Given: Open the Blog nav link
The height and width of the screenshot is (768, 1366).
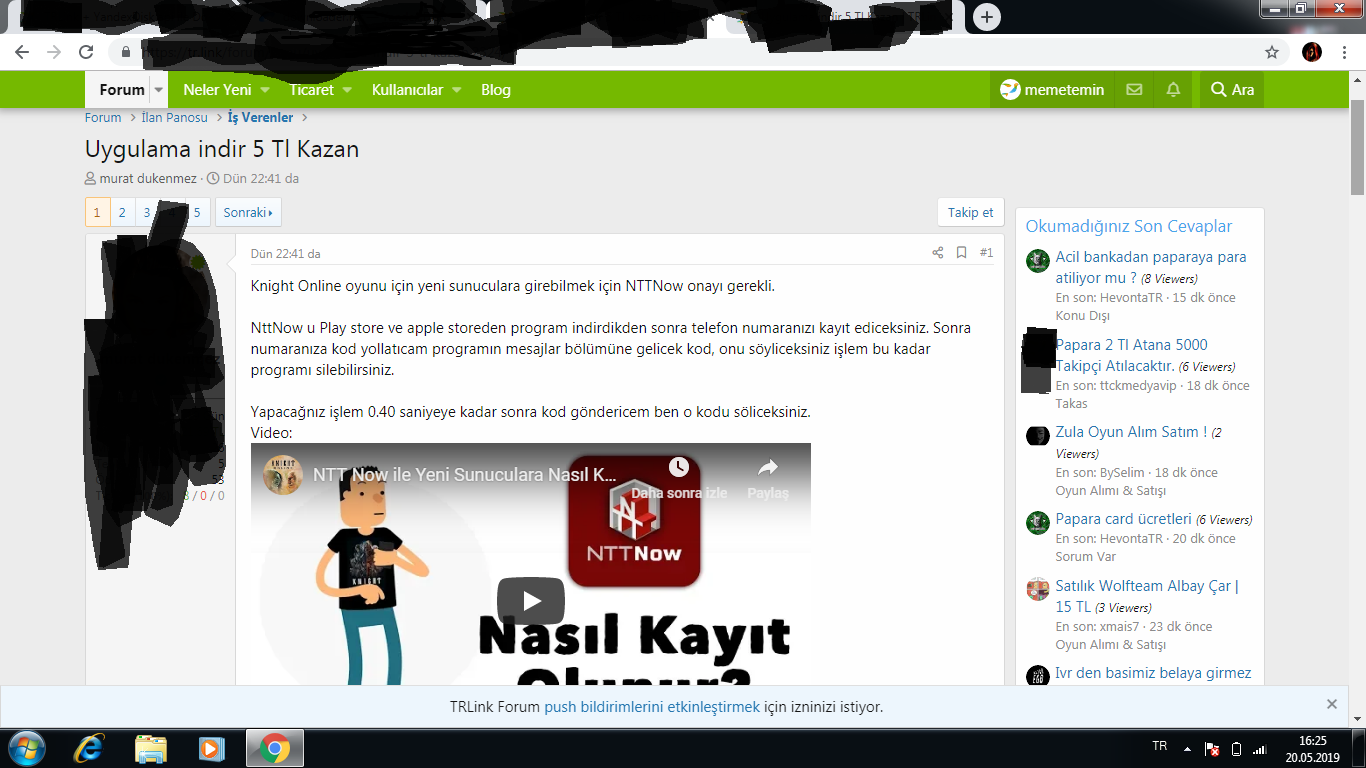Looking at the screenshot, I should pos(496,90).
